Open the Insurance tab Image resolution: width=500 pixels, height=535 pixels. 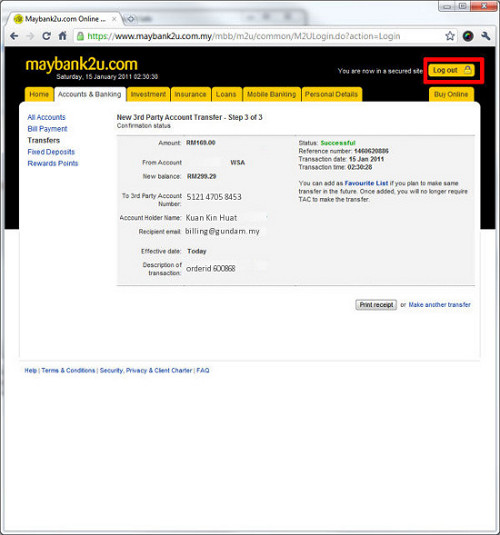coord(190,94)
